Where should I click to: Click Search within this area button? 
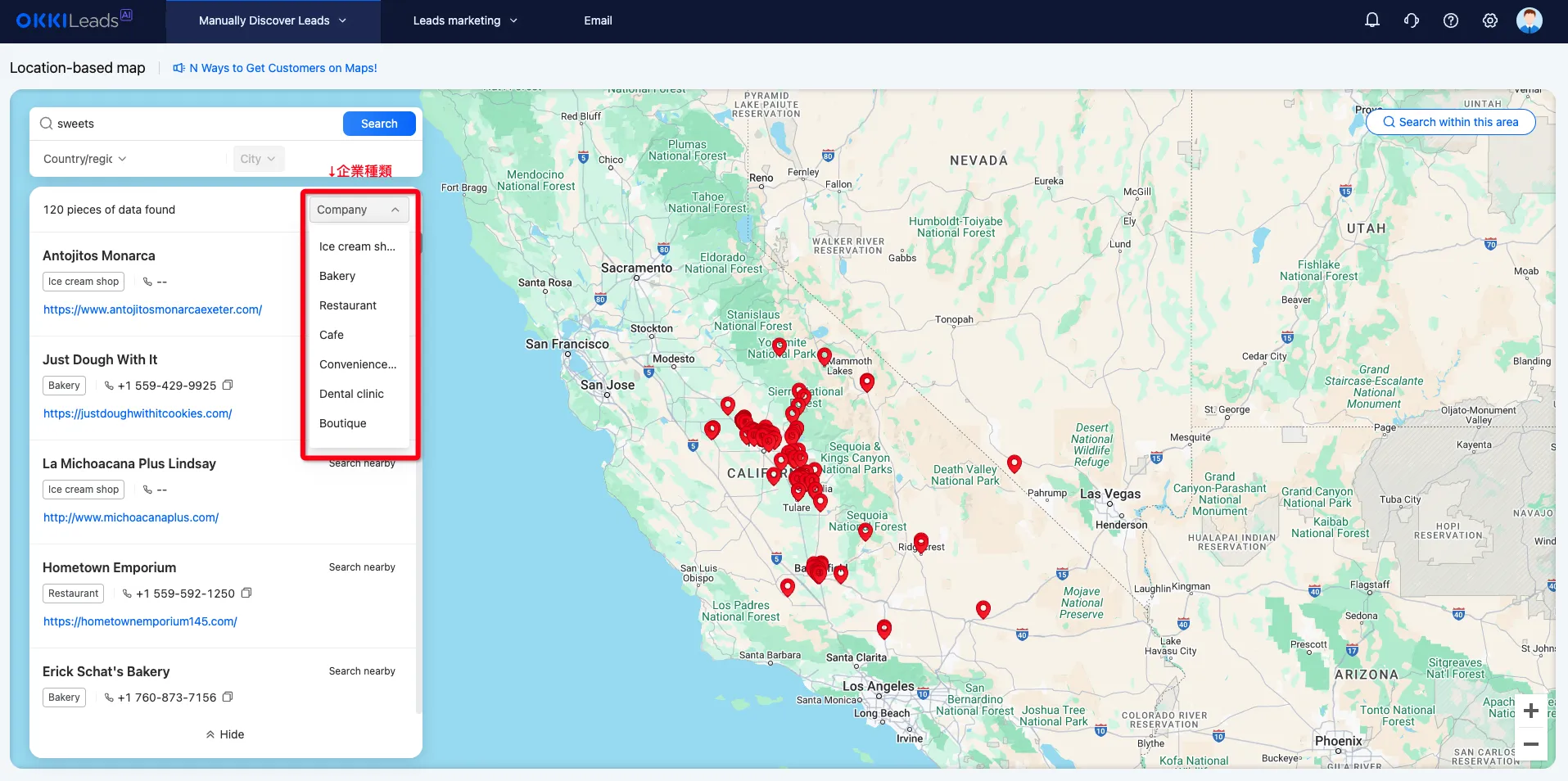coord(1450,122)
